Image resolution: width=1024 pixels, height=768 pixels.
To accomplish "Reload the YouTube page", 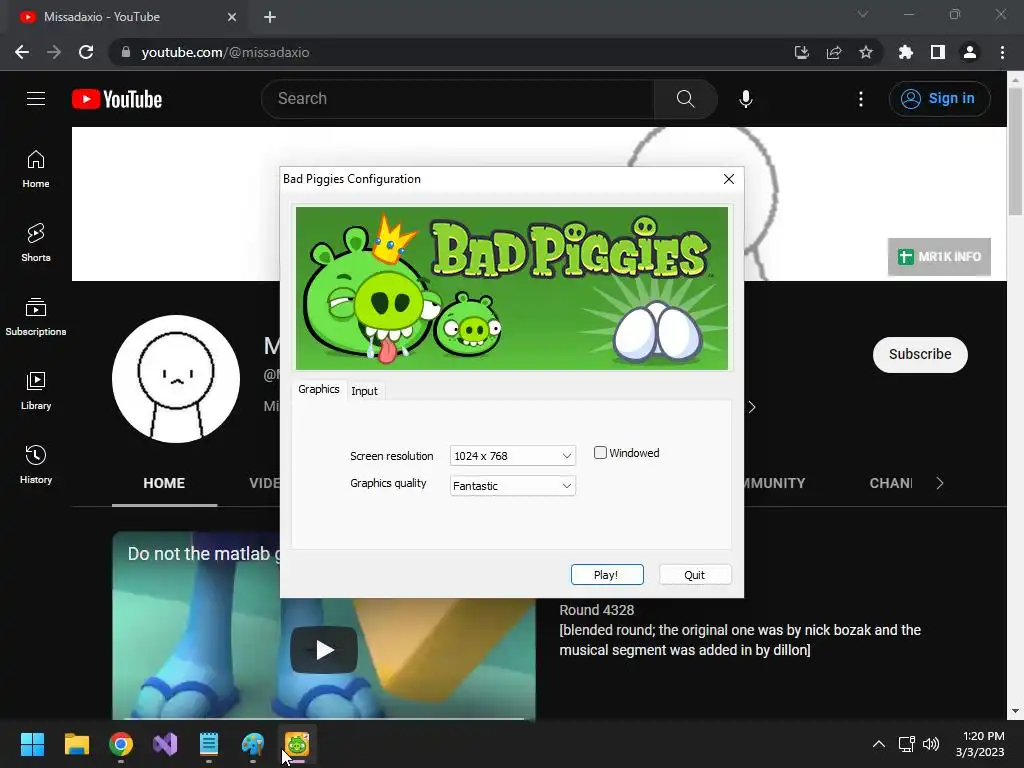I will [x=86, y=52].
